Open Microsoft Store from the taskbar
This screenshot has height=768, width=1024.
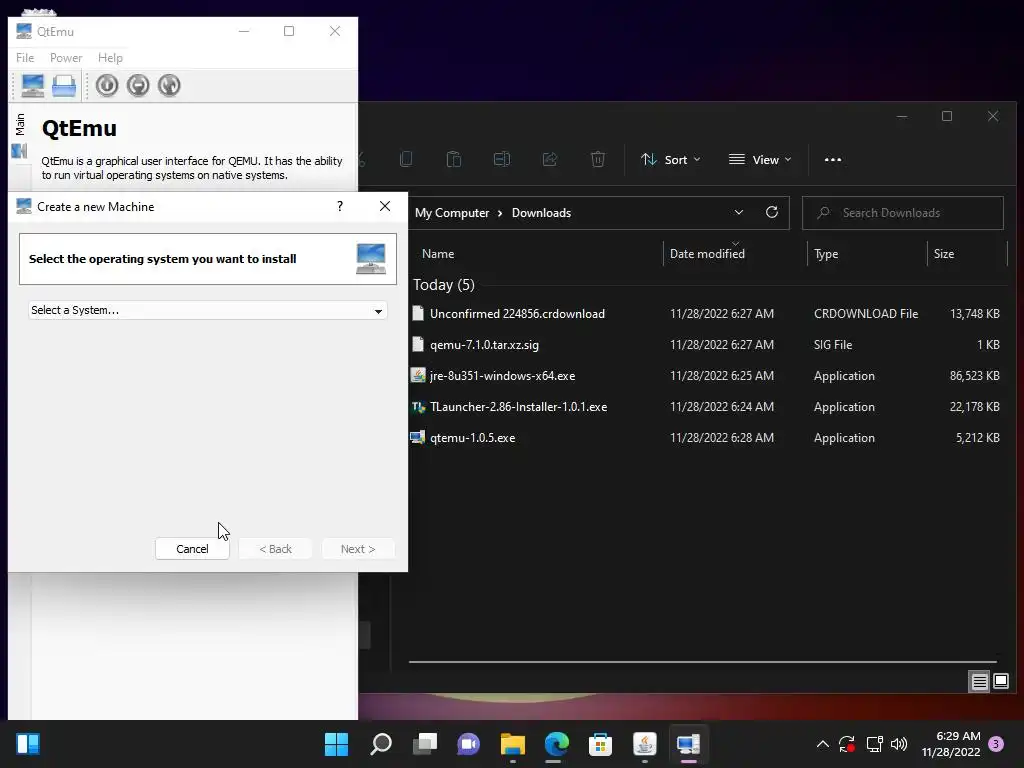[600, 744]
